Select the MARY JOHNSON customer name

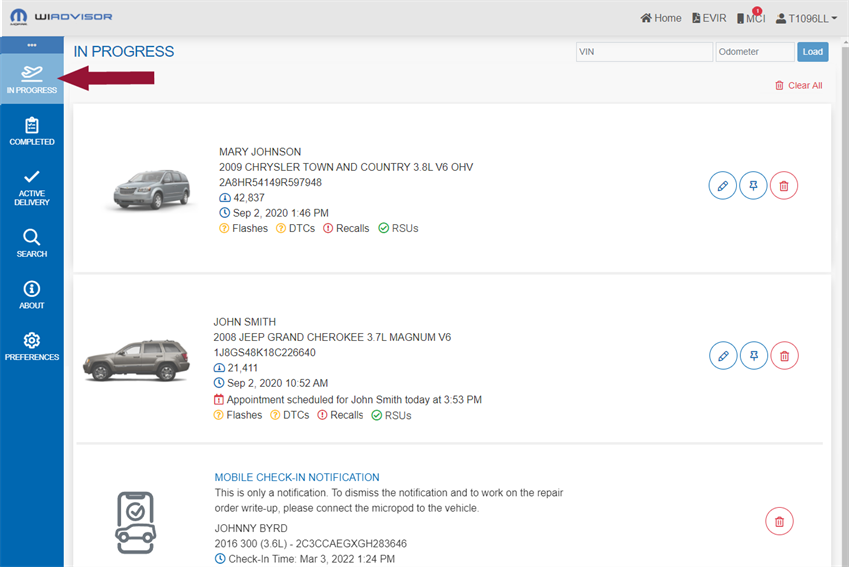pyautogui.click(x=260, y=152)
